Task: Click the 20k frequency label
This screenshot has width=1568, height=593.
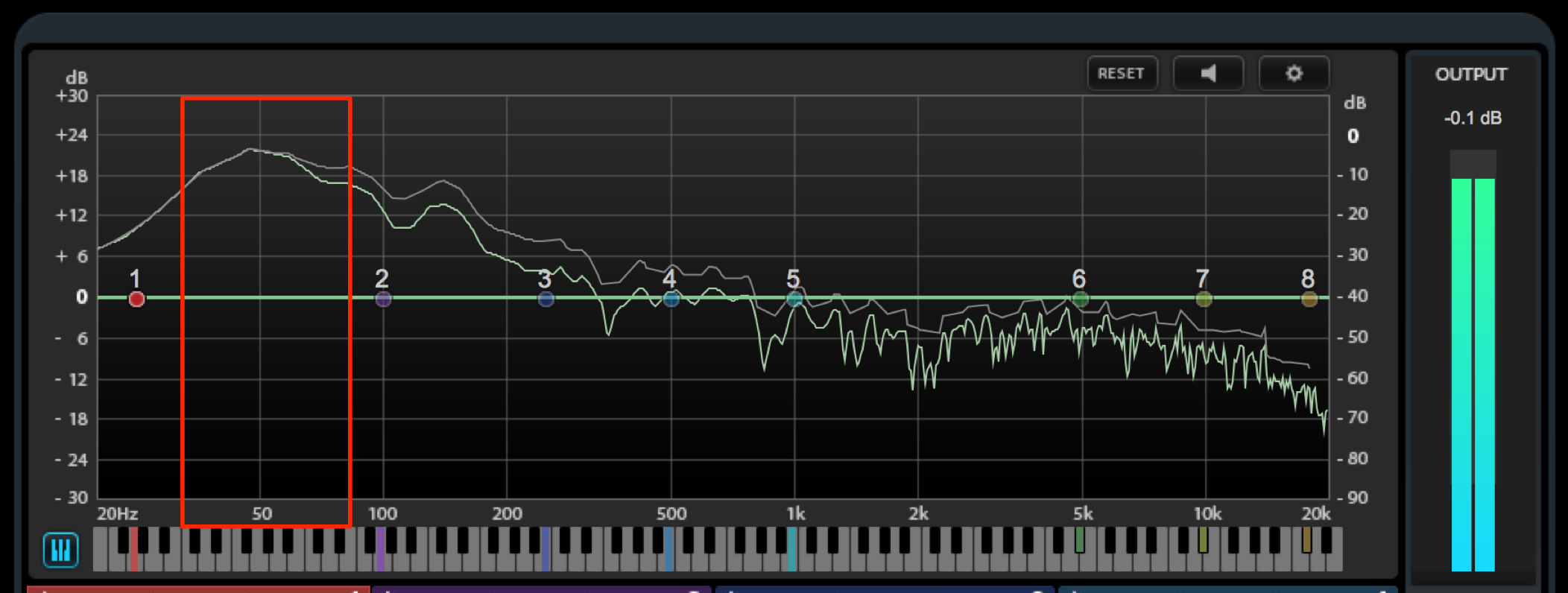Action: (x=1316, y=514)
